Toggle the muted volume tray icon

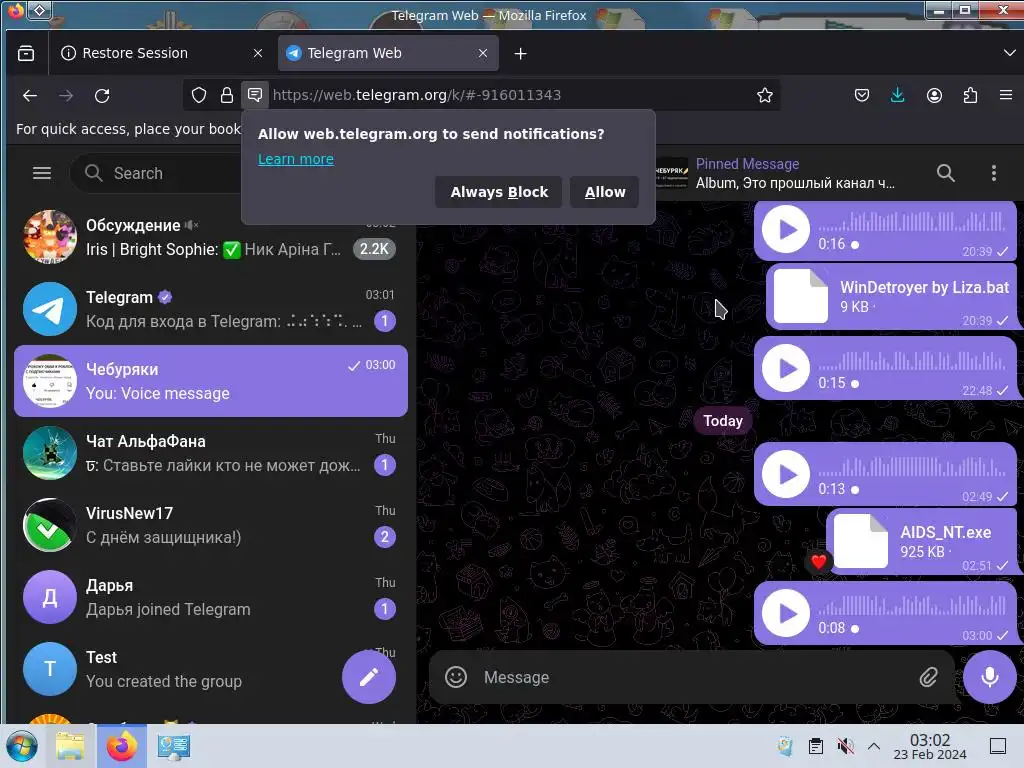click(x=846, y=746)
